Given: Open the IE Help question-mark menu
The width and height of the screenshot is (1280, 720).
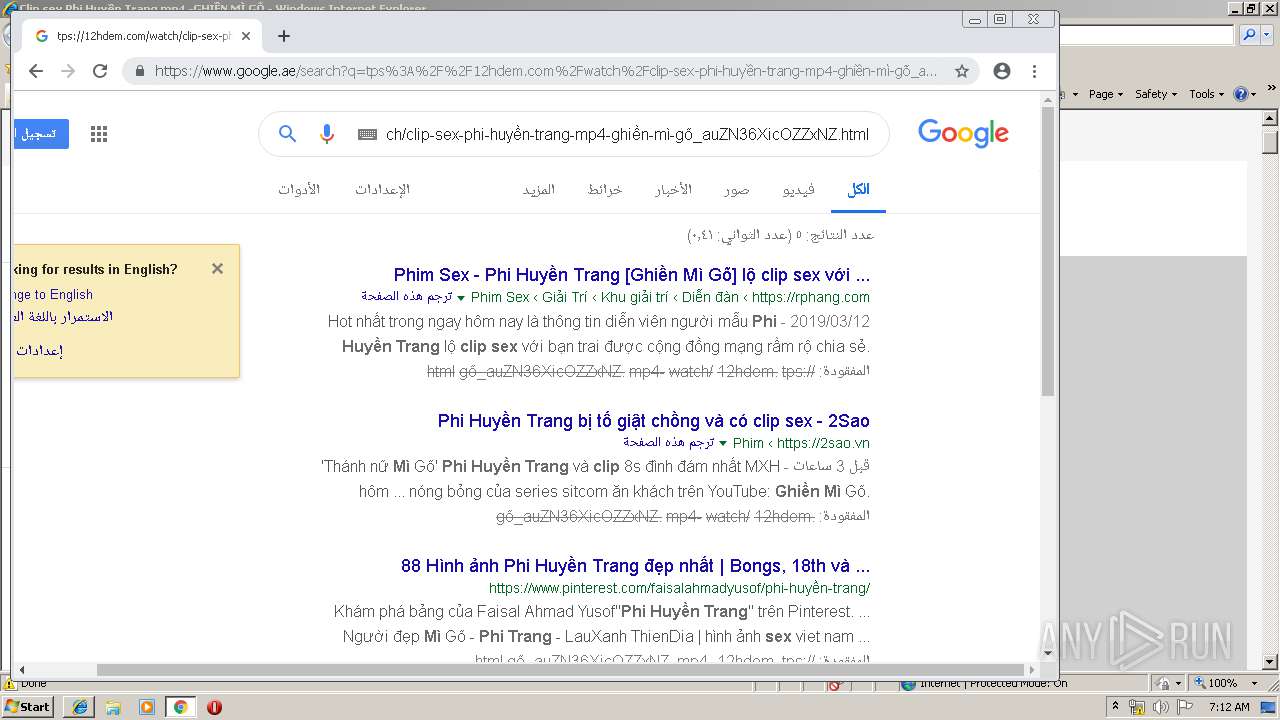Looking at the screenshot, I should pos(1244,94).
